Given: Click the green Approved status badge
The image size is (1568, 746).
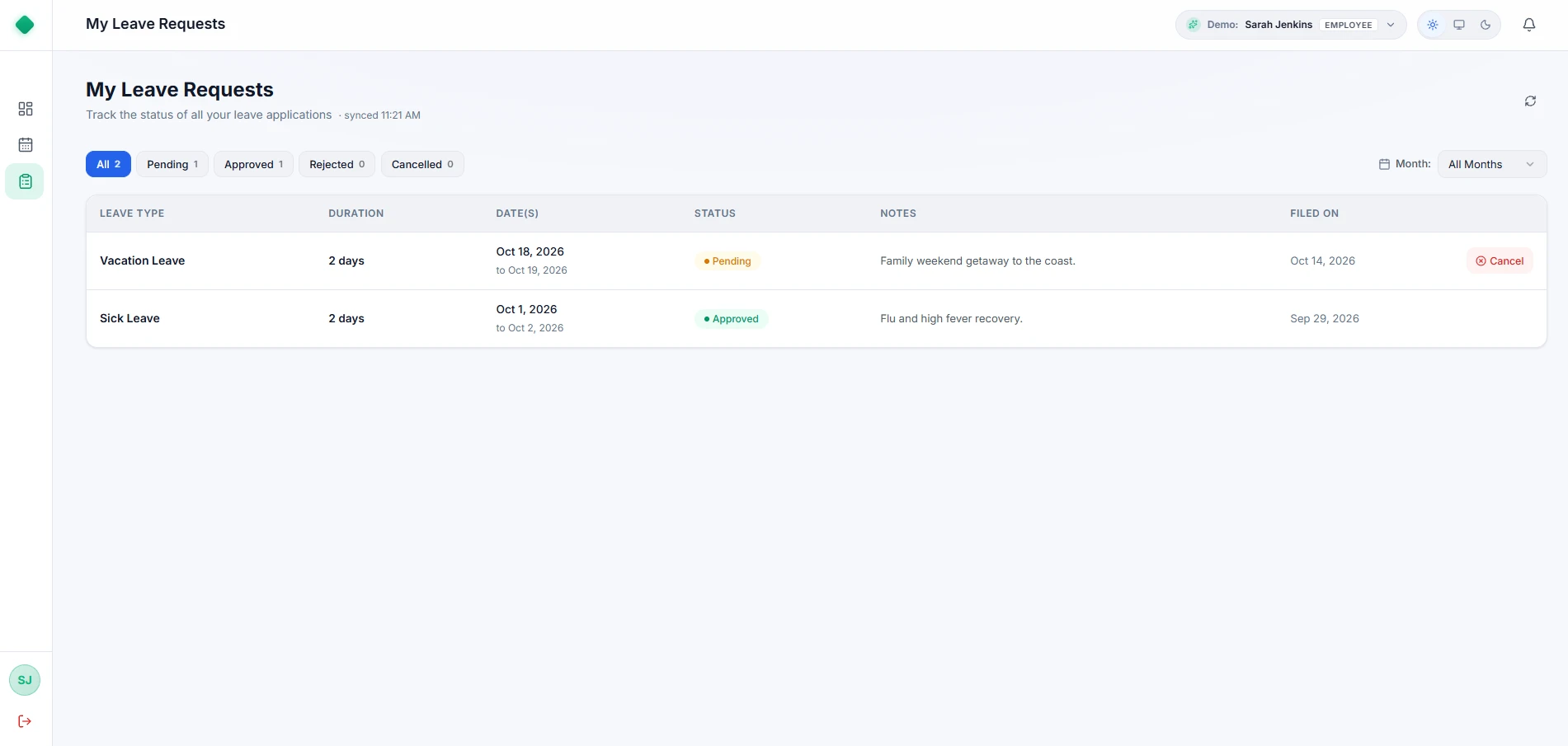Looking at the screenshot, I should click(x=731, y=319).
